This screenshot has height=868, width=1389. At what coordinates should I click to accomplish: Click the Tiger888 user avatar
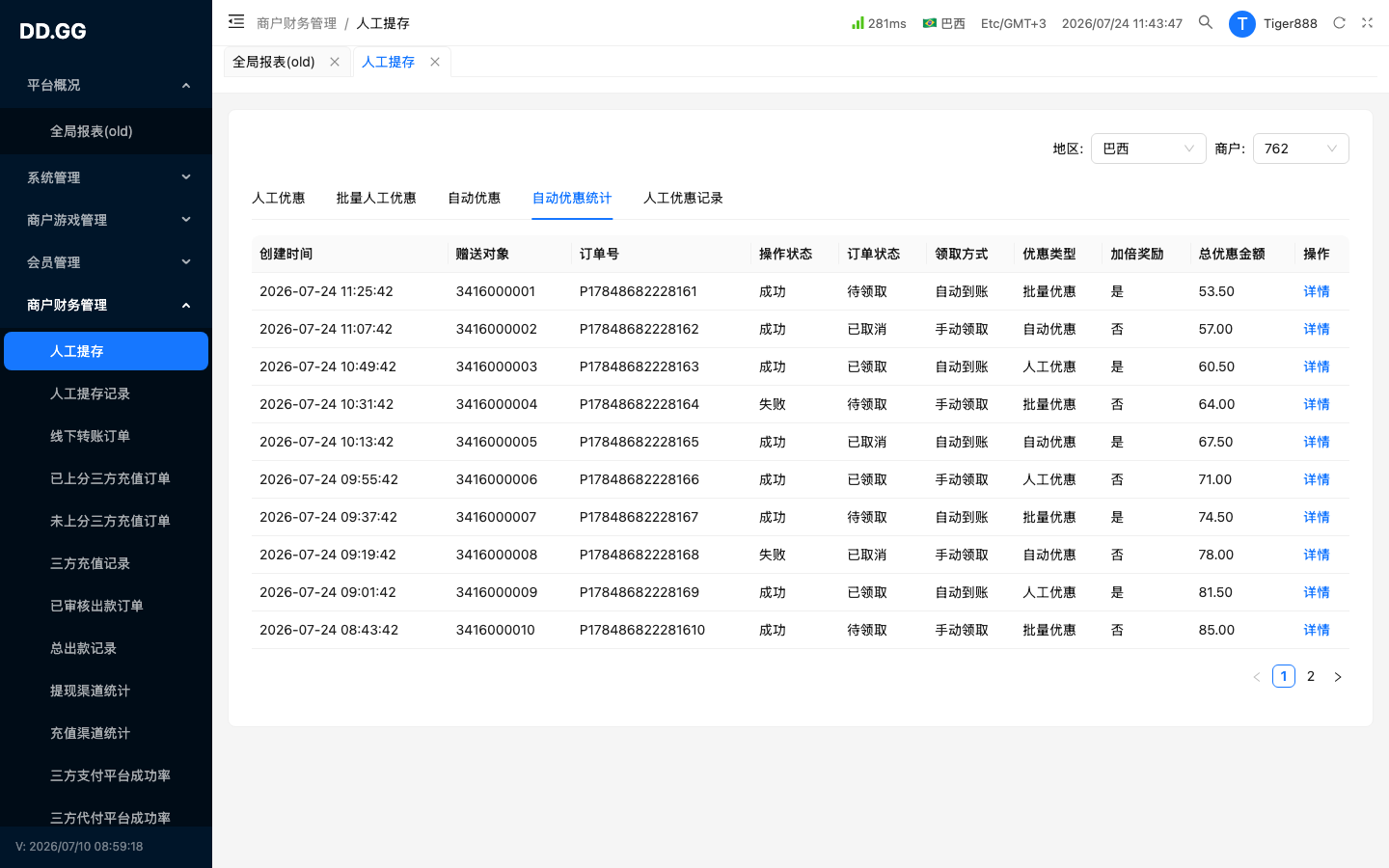(1242, 23)
